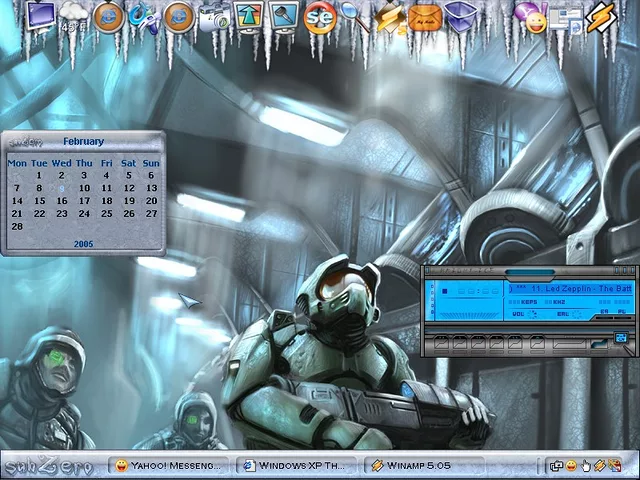Toggle the Winamp PL playlist button
The image size is (640, 480).
[622, 312]
